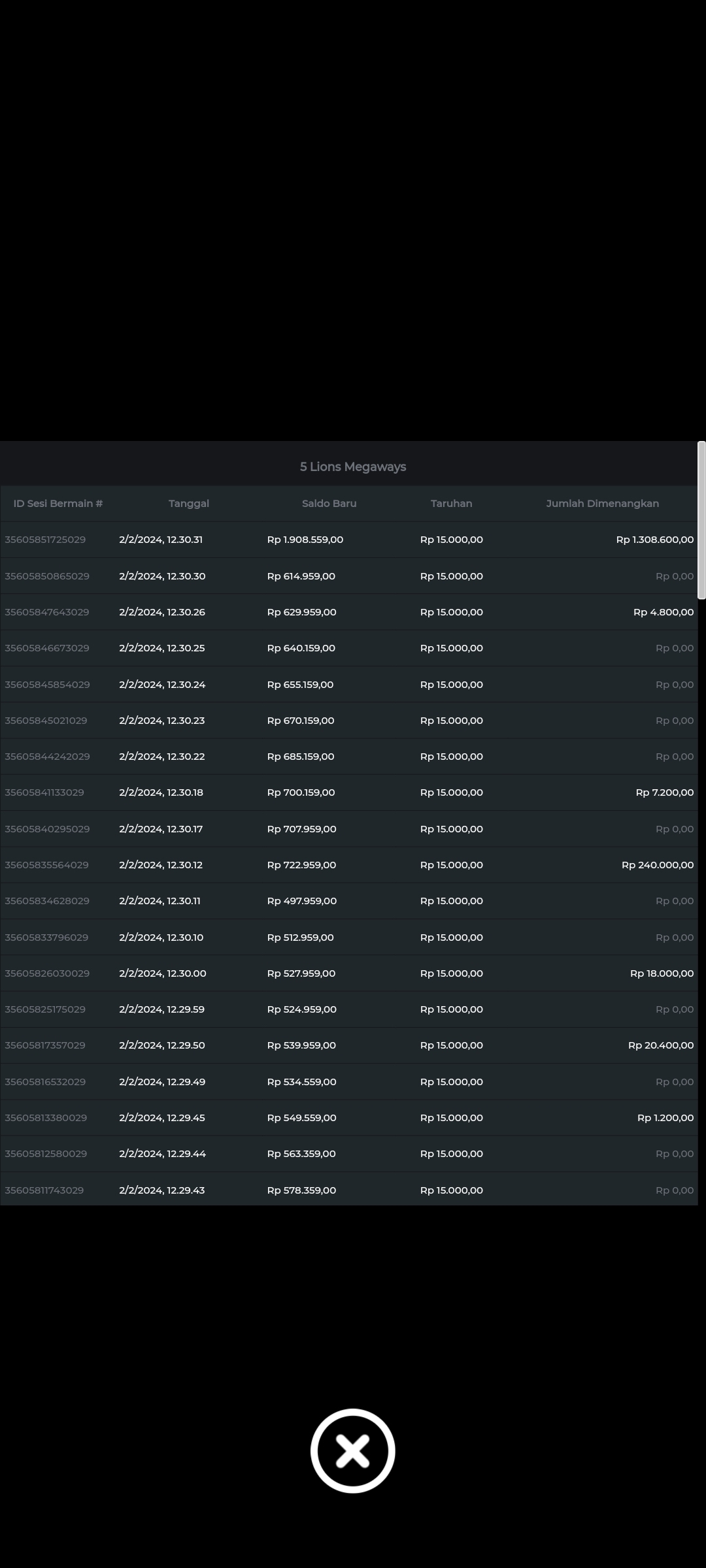Open session ID 35605813380029
Image resolution: width=706 pixels, height=1568 pixels.
click(x=46, y=1118)
